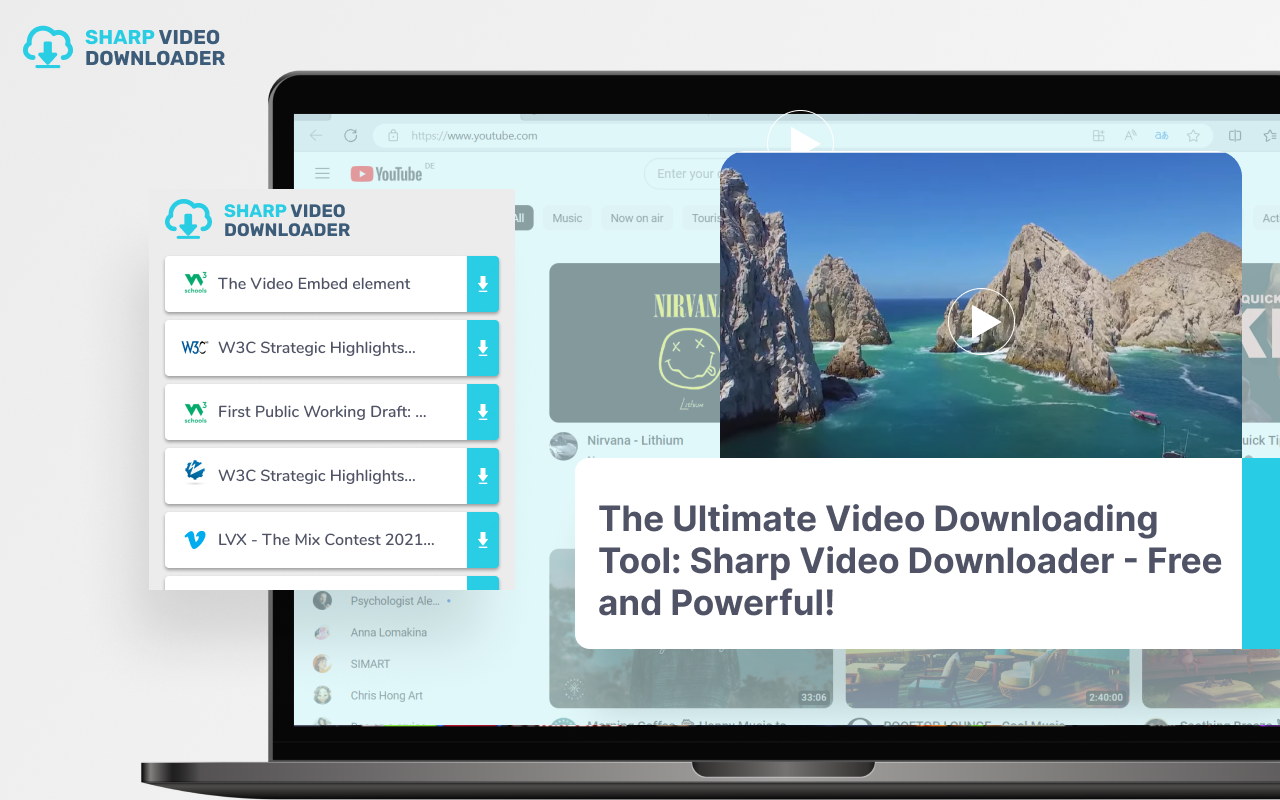Image resolution: width=1280 pixels, height=800 pixels.
Task: Switch to the Music category
Action: 566,218
